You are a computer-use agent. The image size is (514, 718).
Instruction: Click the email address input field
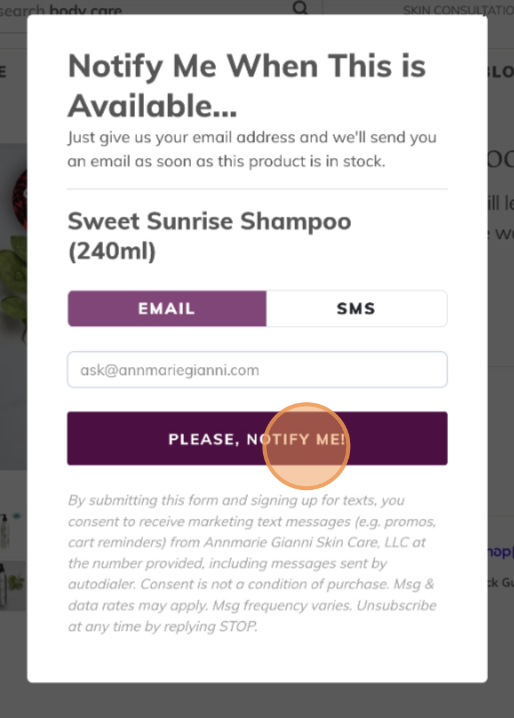tap(257, 370)
